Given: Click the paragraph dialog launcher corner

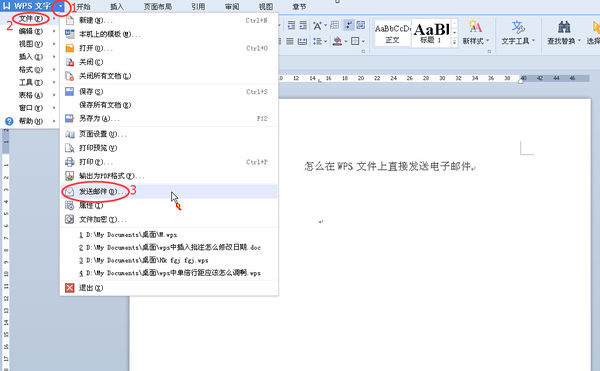Looking at the screenshot, I should tap(363, 51).
